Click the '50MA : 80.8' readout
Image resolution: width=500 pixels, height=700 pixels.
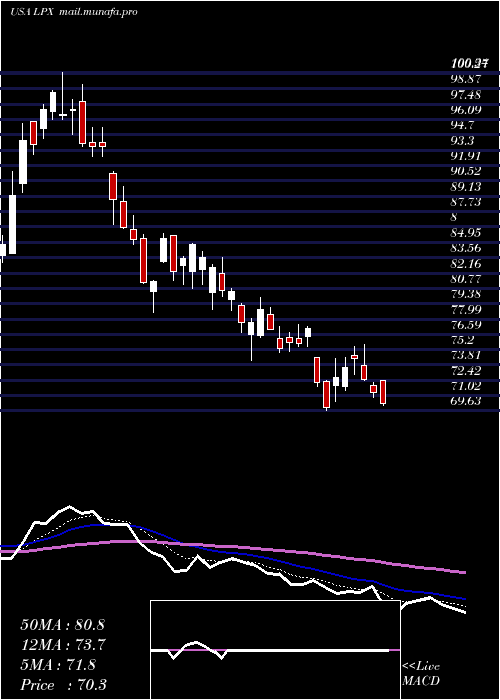[62, 625]
